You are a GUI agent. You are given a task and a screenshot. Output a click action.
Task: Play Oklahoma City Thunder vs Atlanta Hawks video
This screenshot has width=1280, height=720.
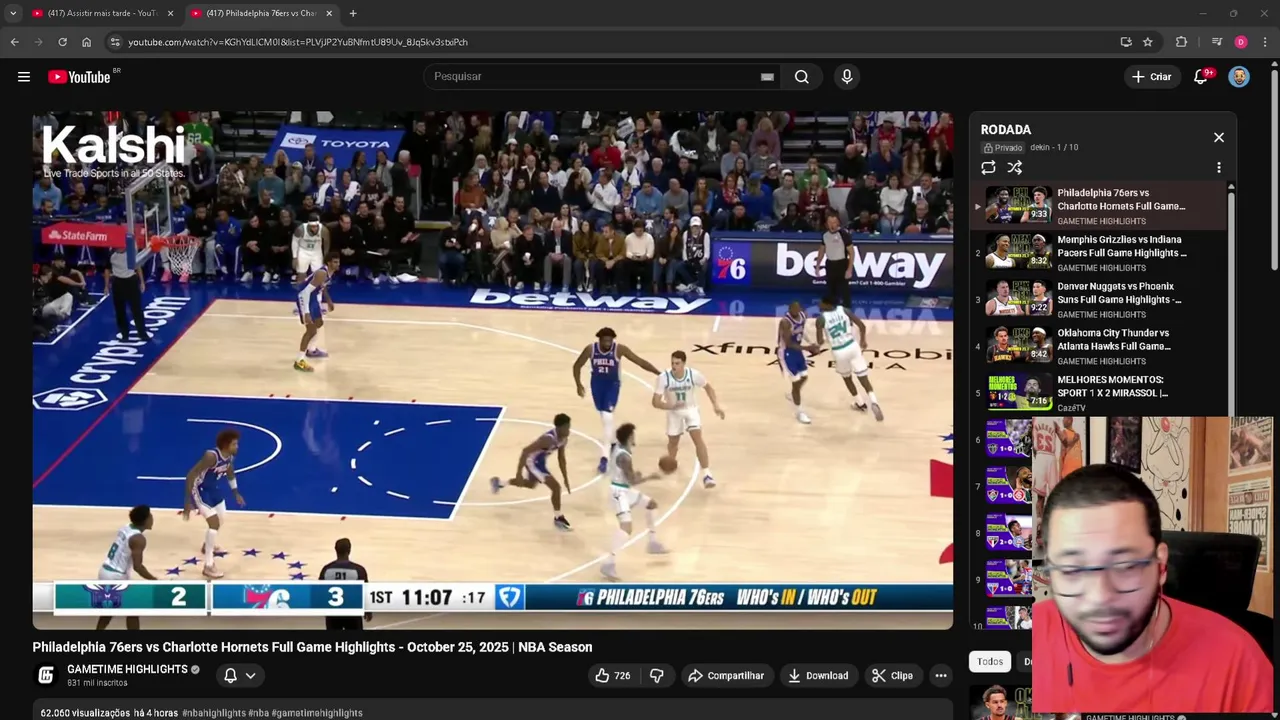coord(1097,347)
